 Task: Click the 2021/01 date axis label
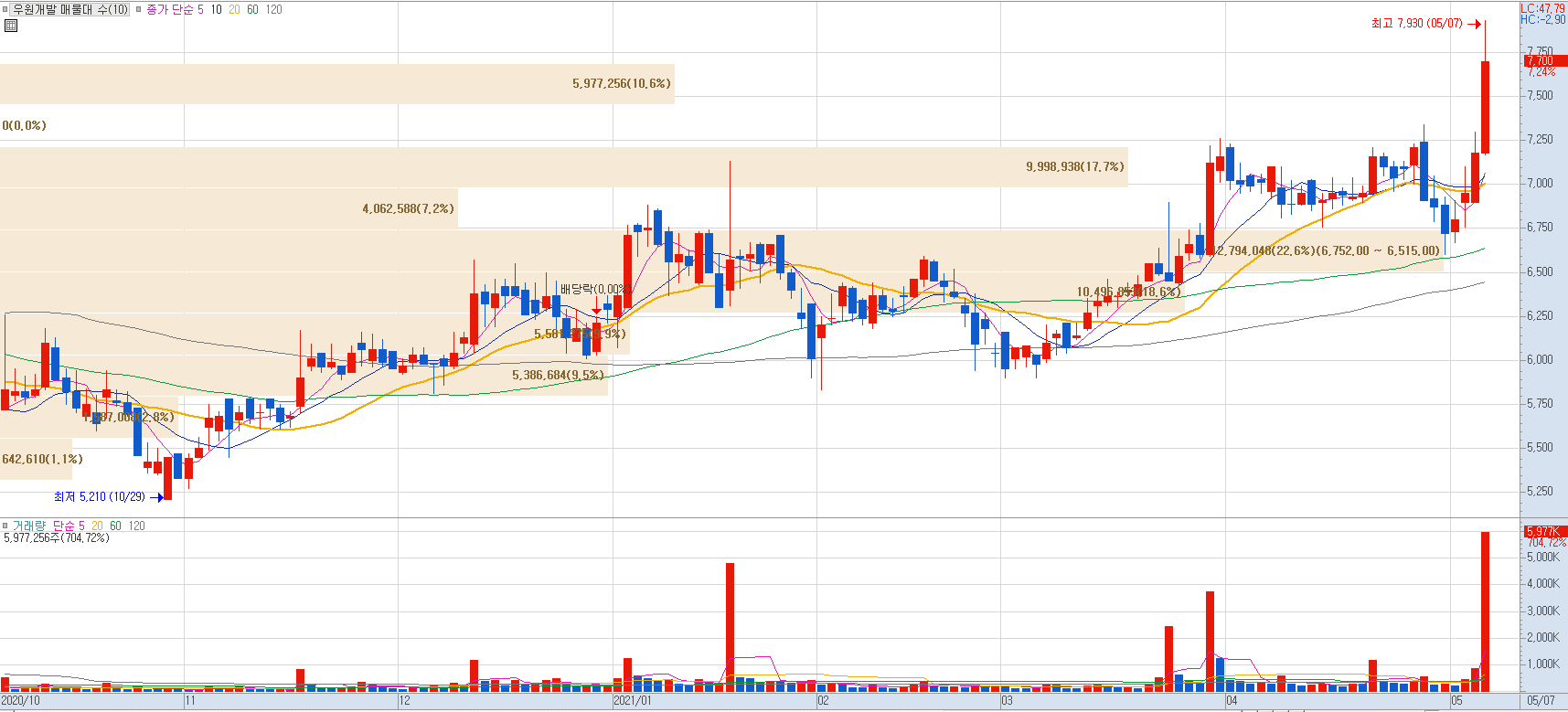tap(633, 701)
